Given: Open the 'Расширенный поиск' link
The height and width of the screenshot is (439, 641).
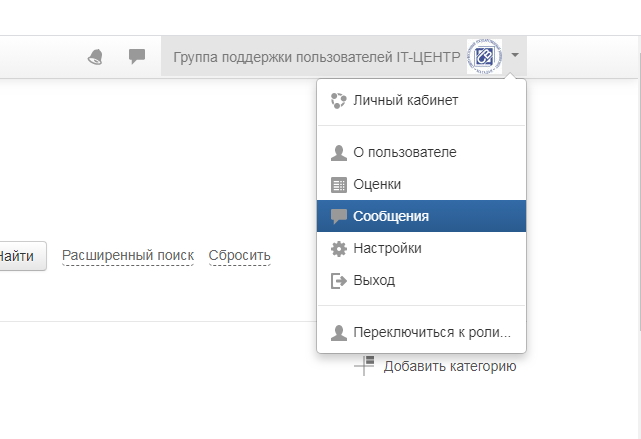Looking at the screenshot, I should click(x=128, y=256).
